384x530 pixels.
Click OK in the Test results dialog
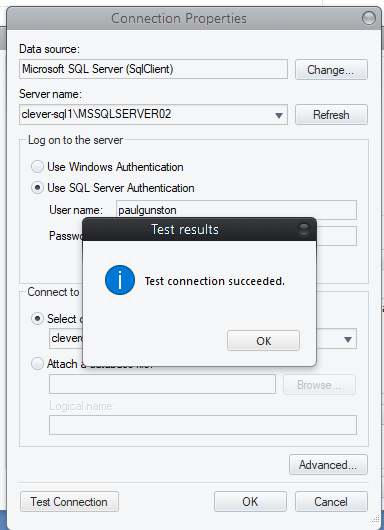click(x=263, y=340)
